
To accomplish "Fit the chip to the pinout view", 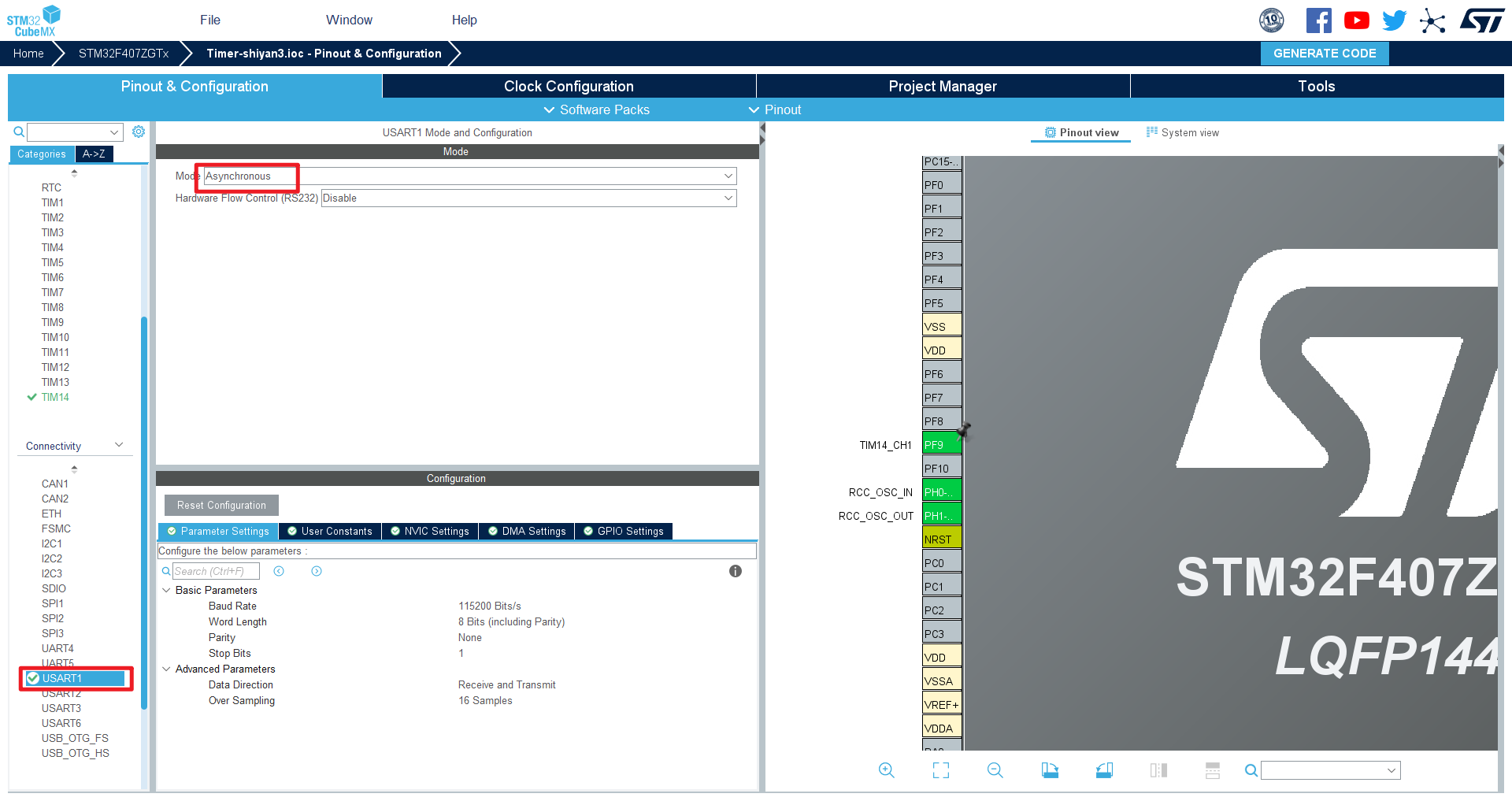I will 941,770.
